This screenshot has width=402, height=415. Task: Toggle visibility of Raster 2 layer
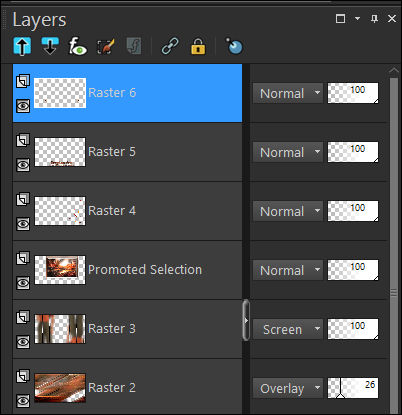pos(23,401)
